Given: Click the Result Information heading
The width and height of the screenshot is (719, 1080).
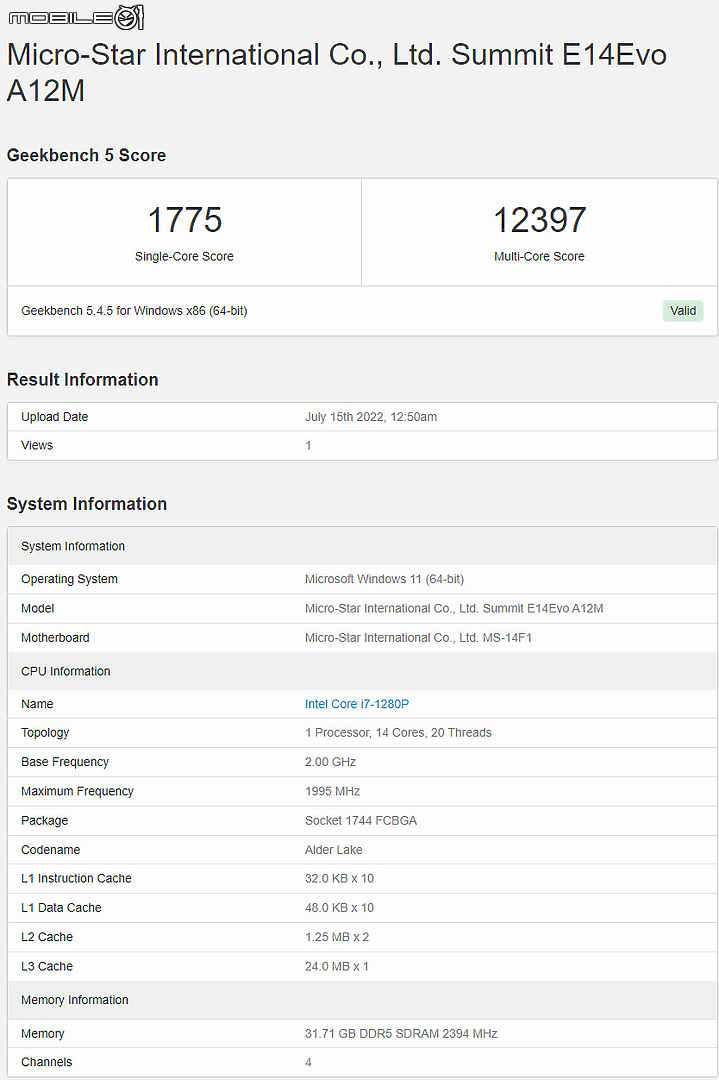Looking at the screenshot, I should pyautogui.click(x=83, y=380).
